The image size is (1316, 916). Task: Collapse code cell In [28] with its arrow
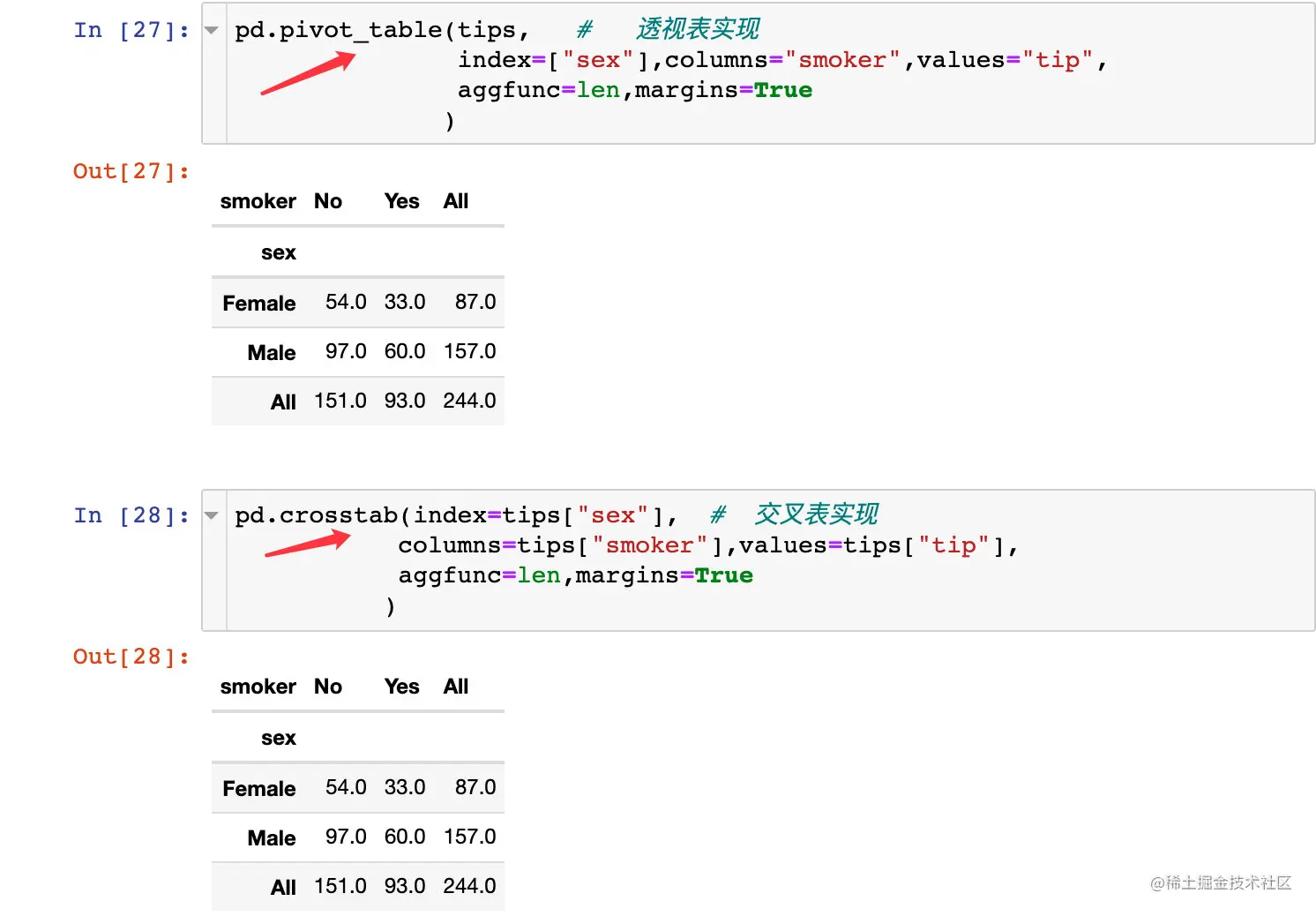click(x=212, y=516)
